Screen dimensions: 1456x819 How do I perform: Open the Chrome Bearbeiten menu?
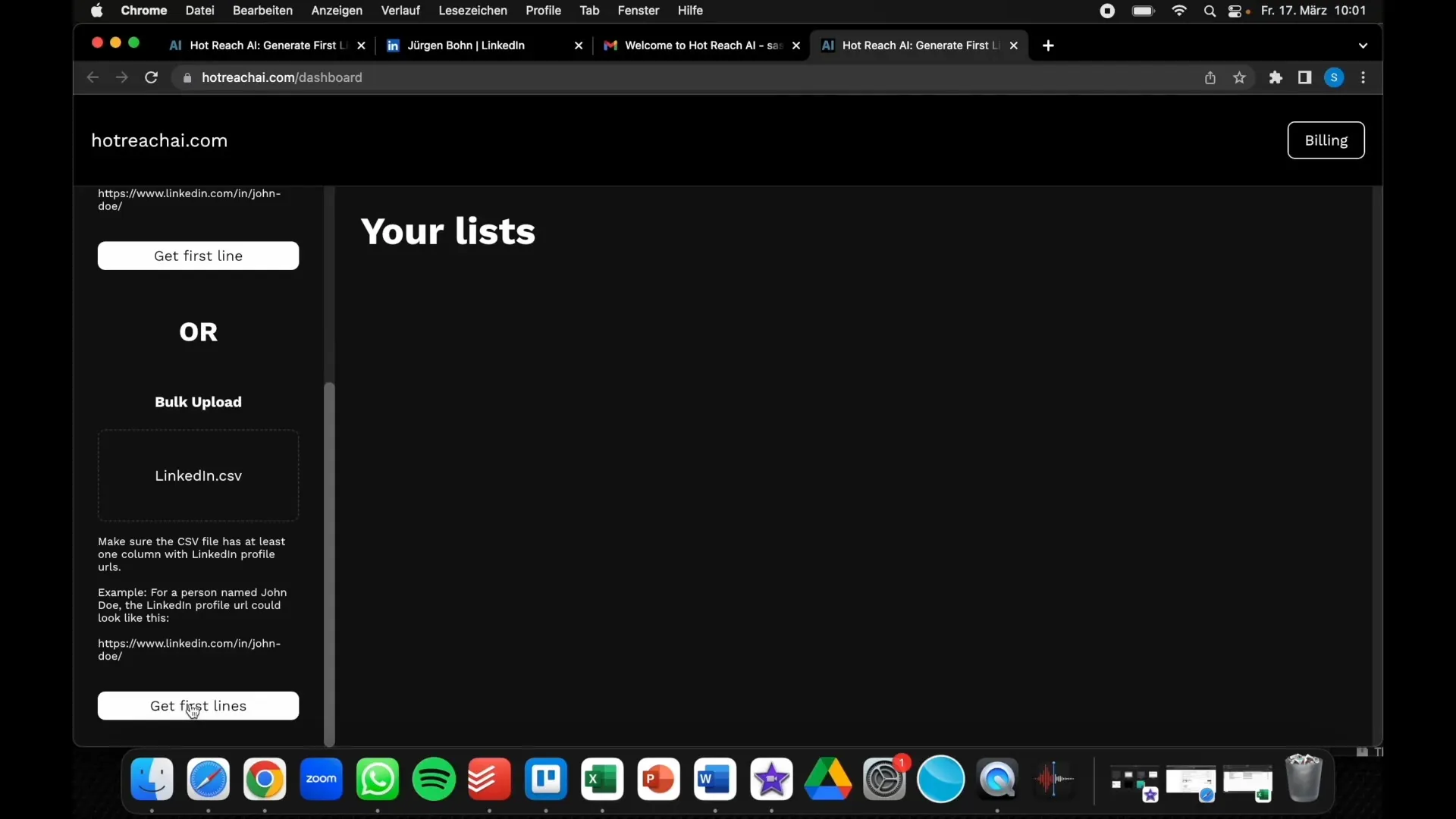pyautogui.click(x=262, y=10)
